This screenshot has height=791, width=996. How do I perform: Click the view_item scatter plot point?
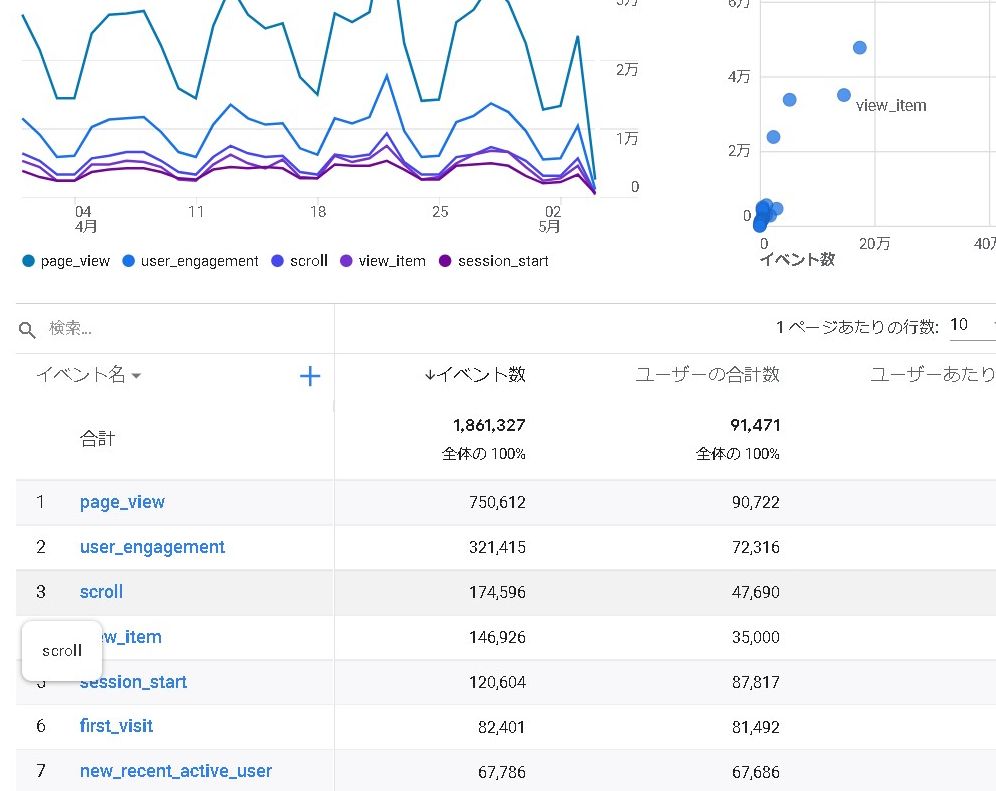pyautogui.click(x=843, y=95)
